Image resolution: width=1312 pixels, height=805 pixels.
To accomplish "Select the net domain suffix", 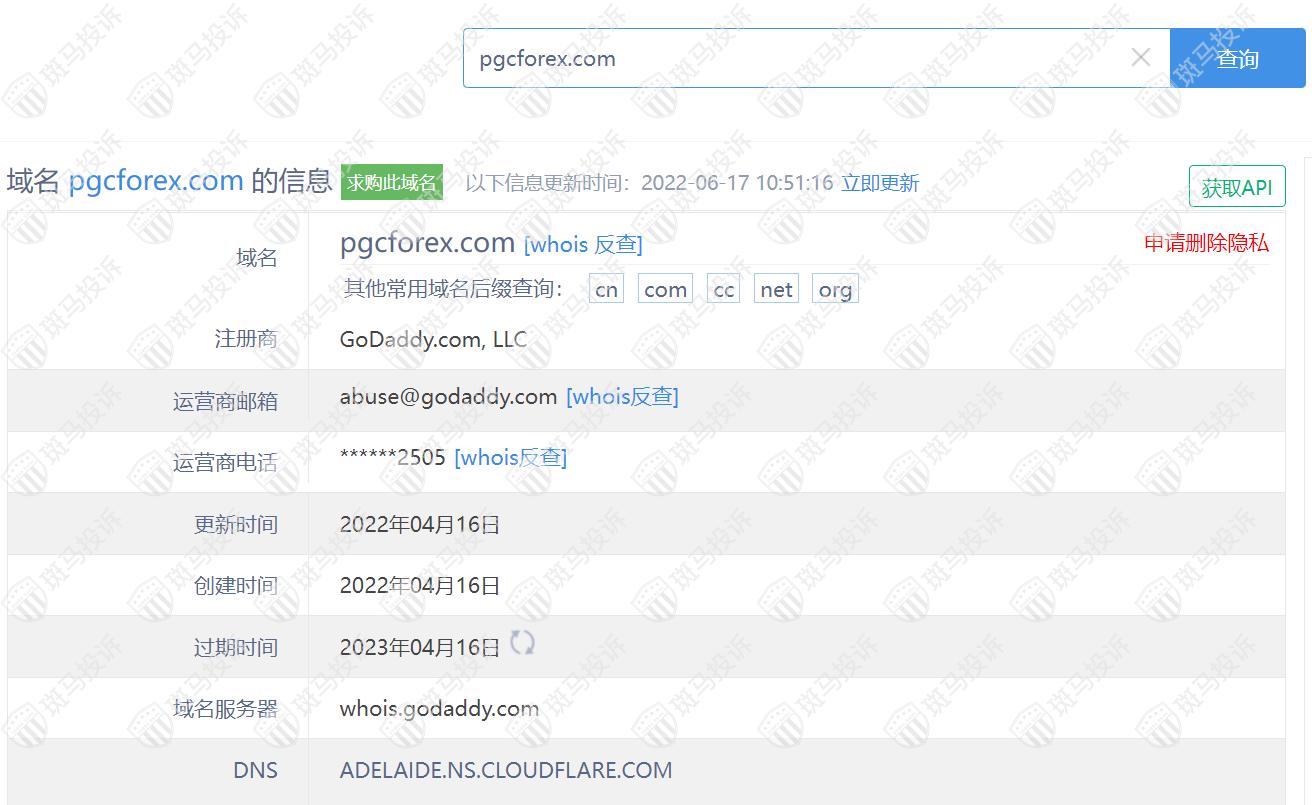I will coord(776,290).
